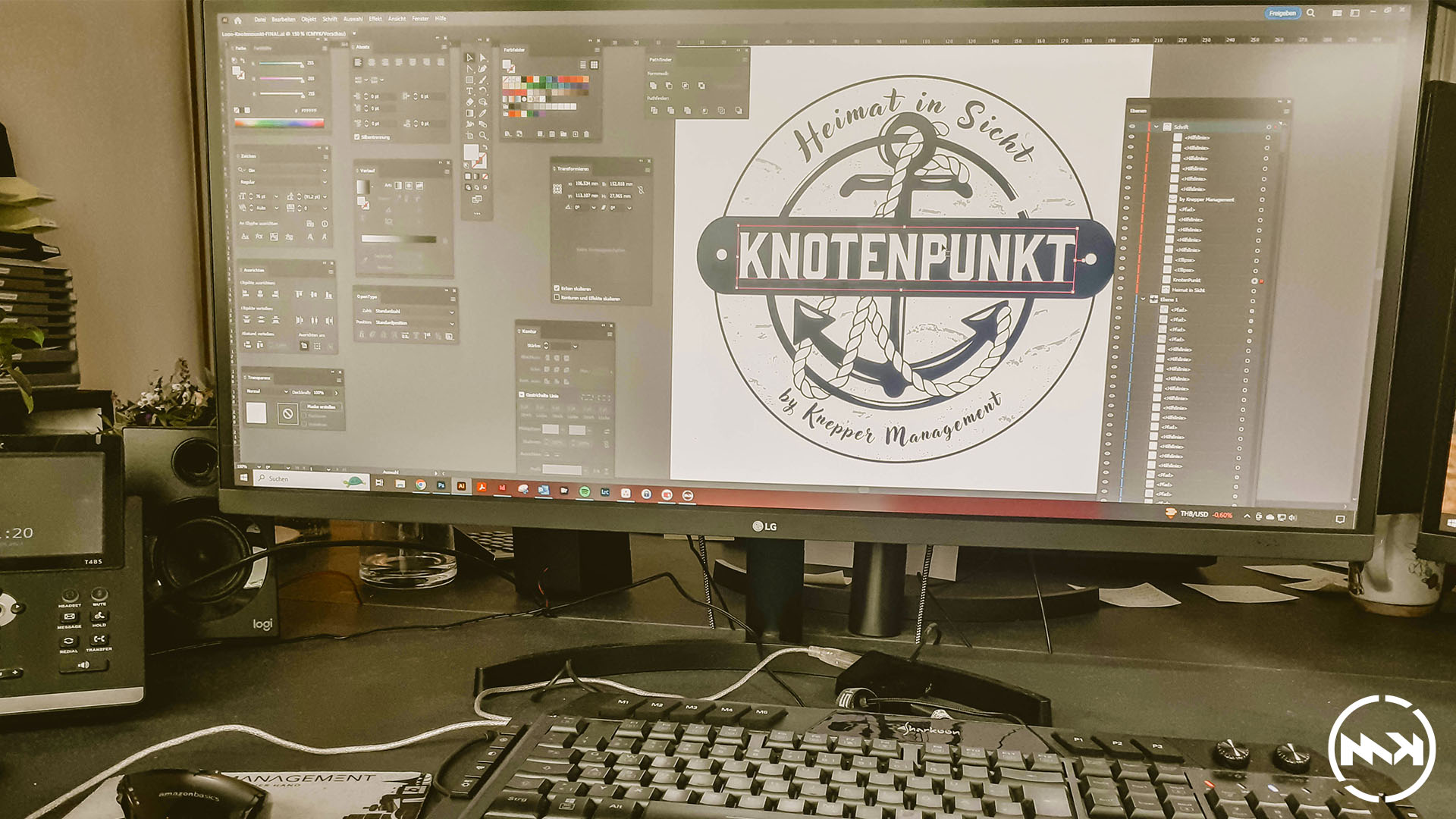Select the Ebenen panel tab
This screenshot has height=819, width=1456.
point(1138,111)
